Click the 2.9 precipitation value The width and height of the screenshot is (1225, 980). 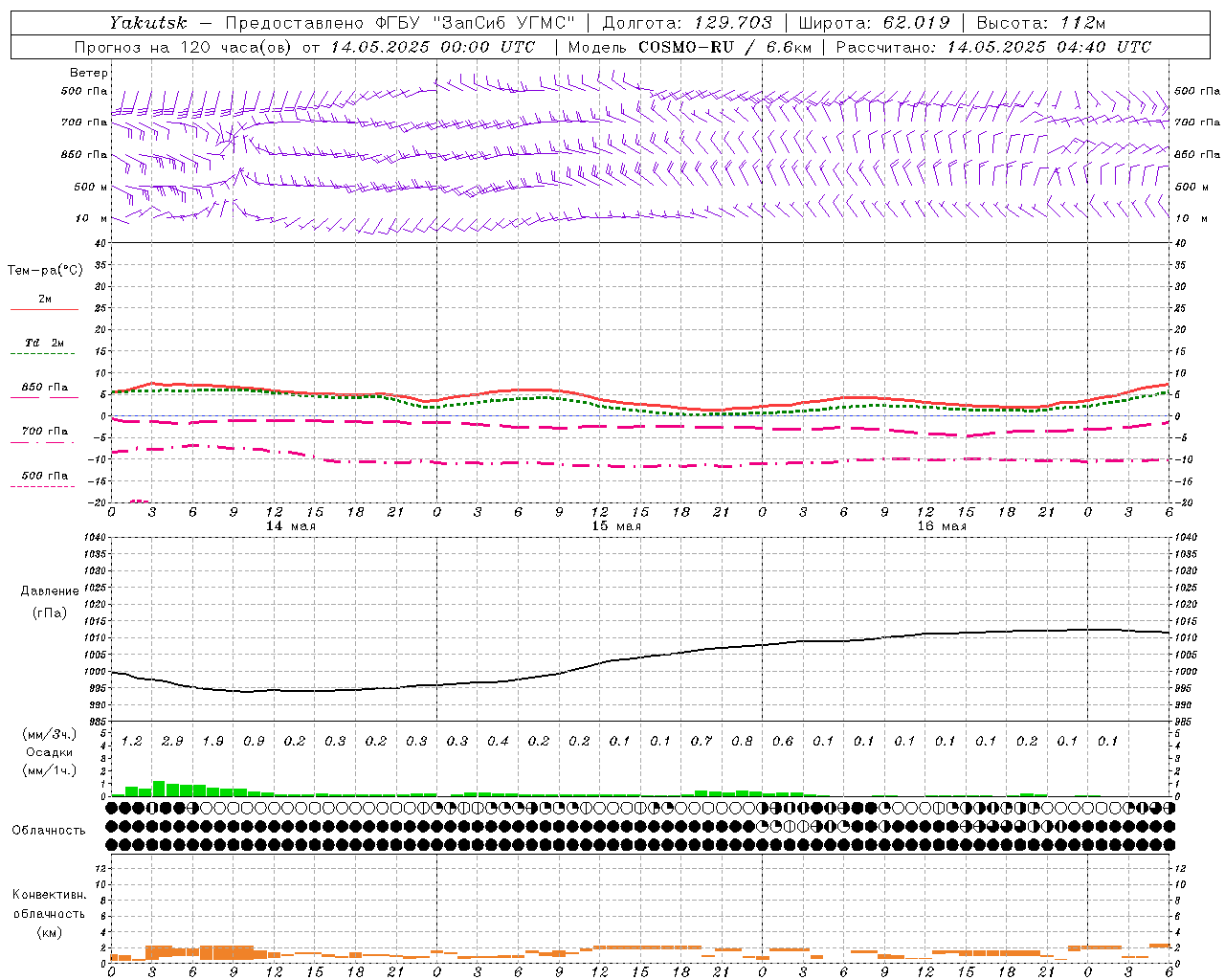pyautogui.click(x=173, y=742)
